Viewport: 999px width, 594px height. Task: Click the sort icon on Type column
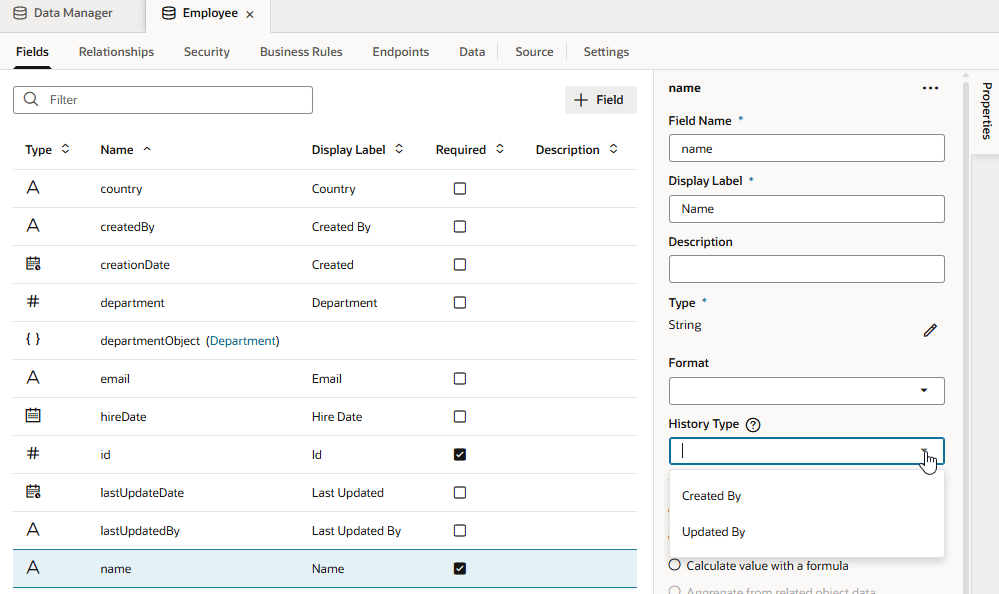[x=66, y=149]
